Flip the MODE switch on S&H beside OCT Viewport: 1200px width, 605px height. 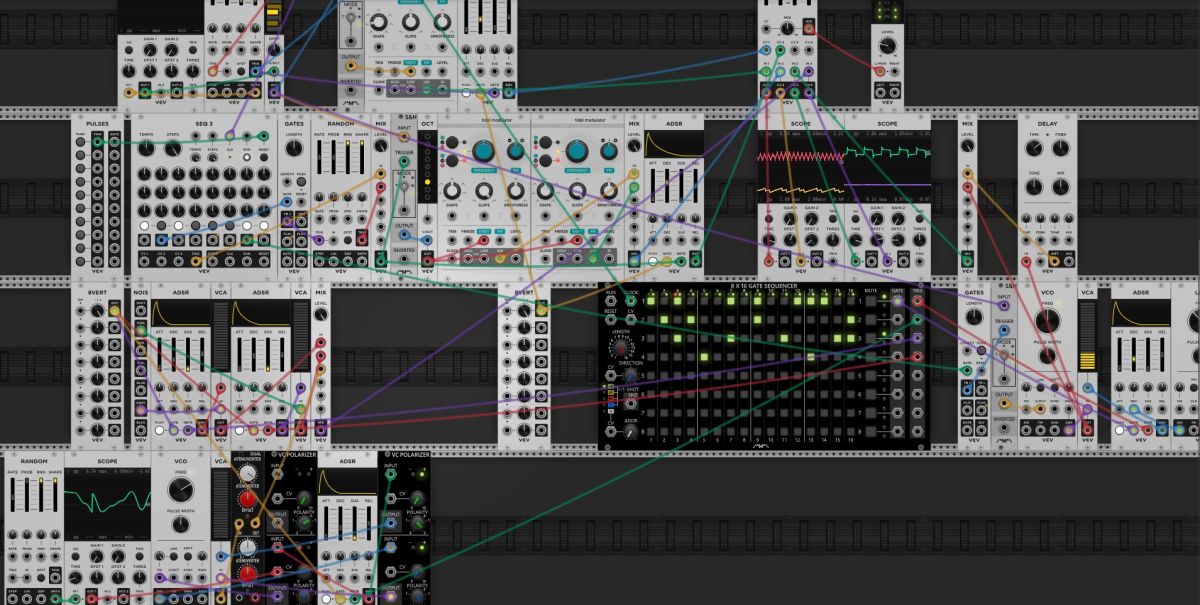coord(404,186)
